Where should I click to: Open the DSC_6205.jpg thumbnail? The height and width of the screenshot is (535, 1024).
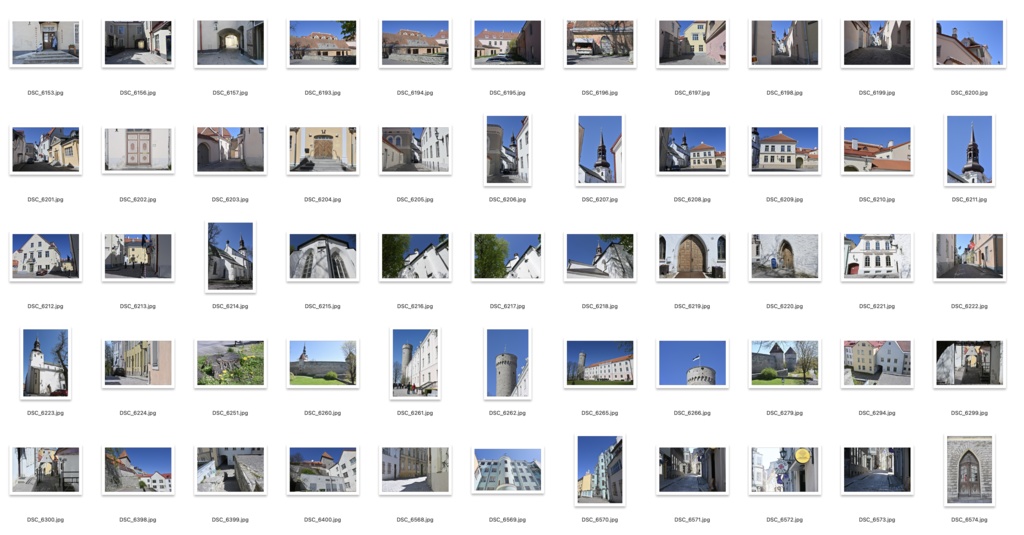[415, 150]
